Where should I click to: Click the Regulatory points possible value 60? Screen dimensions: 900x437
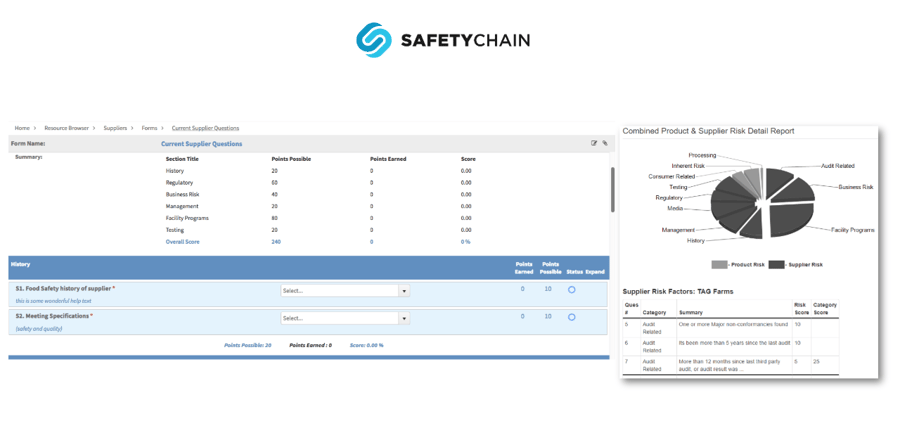pyautogui.click(x=275, y=183)
